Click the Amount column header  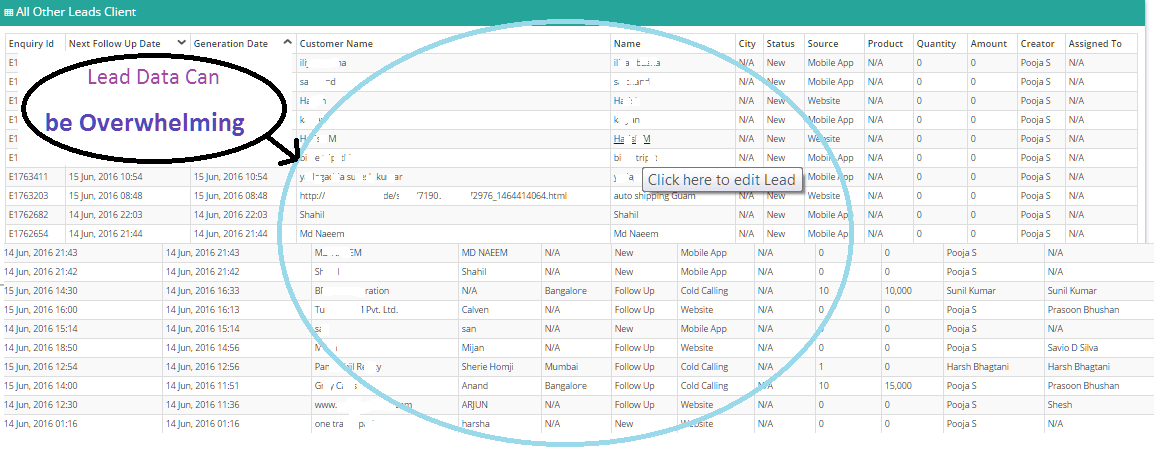[x=988, y=43]
